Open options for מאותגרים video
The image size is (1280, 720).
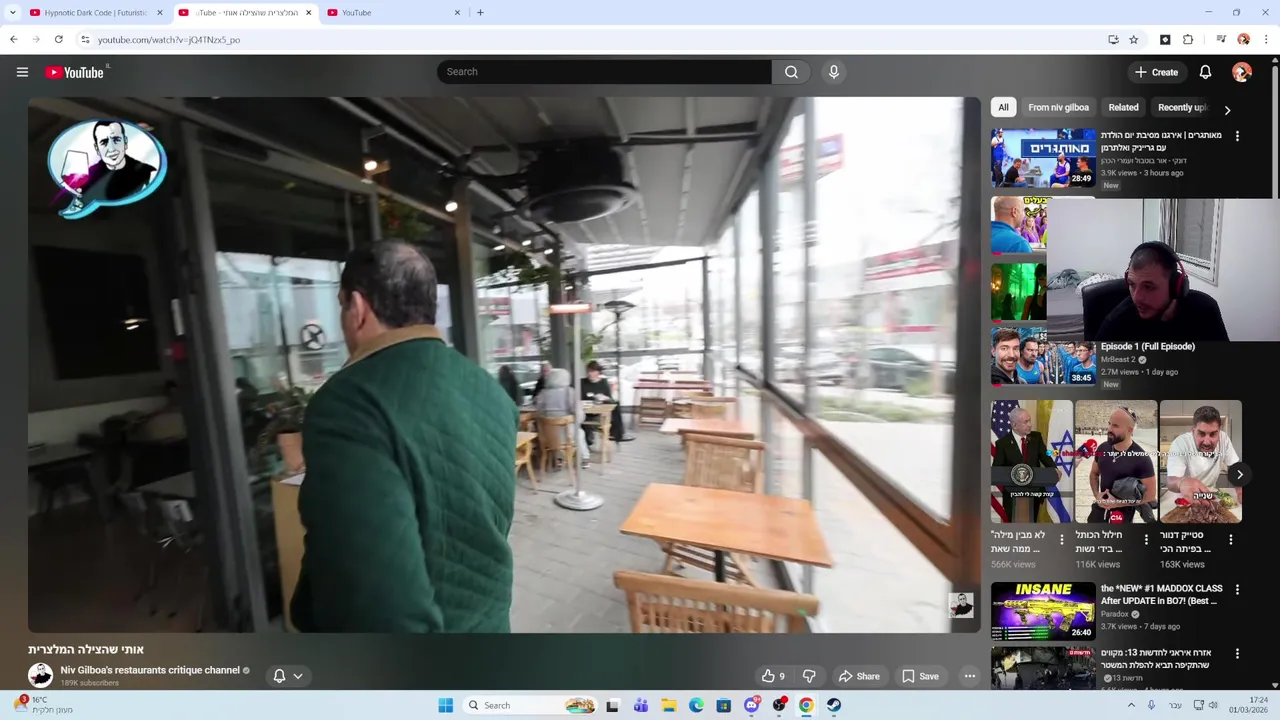pos(1237,136)
